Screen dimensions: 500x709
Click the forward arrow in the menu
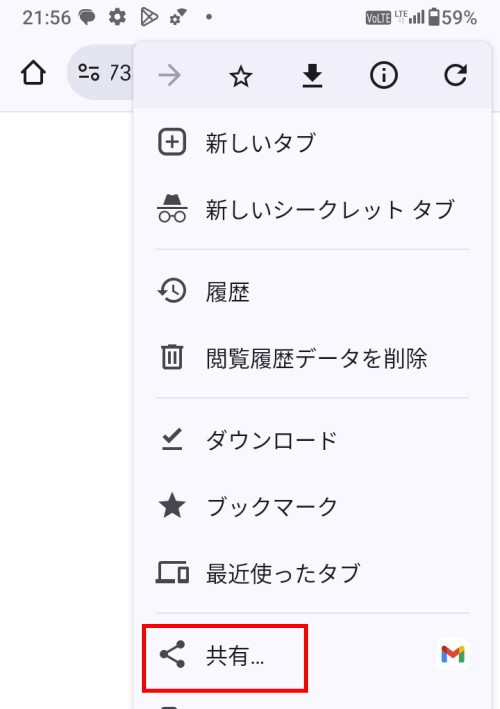click(x=170, y=76)
